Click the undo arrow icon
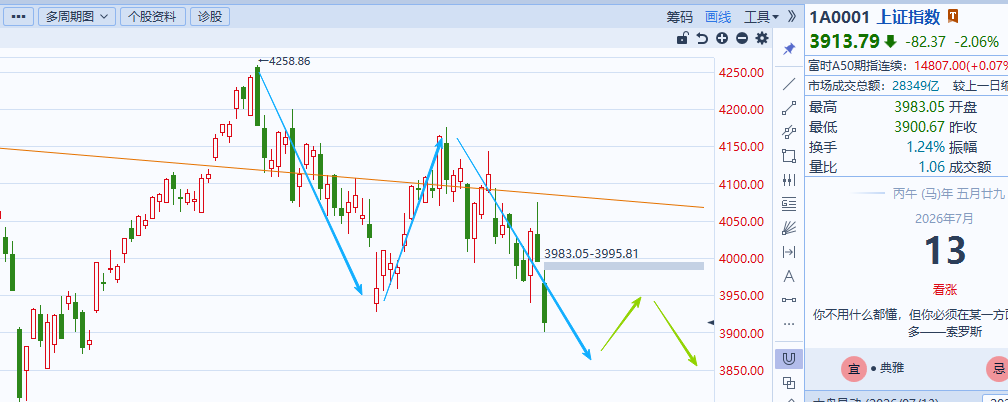 click(x=702, y=39)
